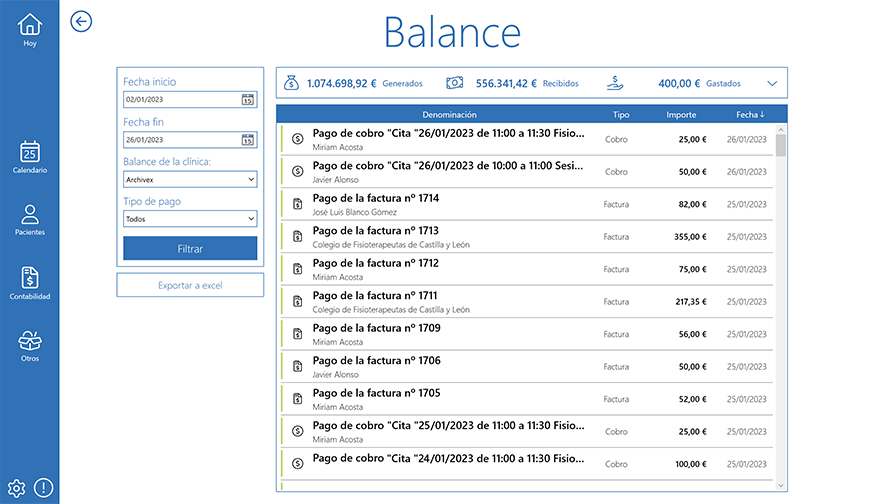Screen dimensions: 896x504
Task: Open the Calendario sidebar icon
Action: pyautogui.click(x=30, y=156)
